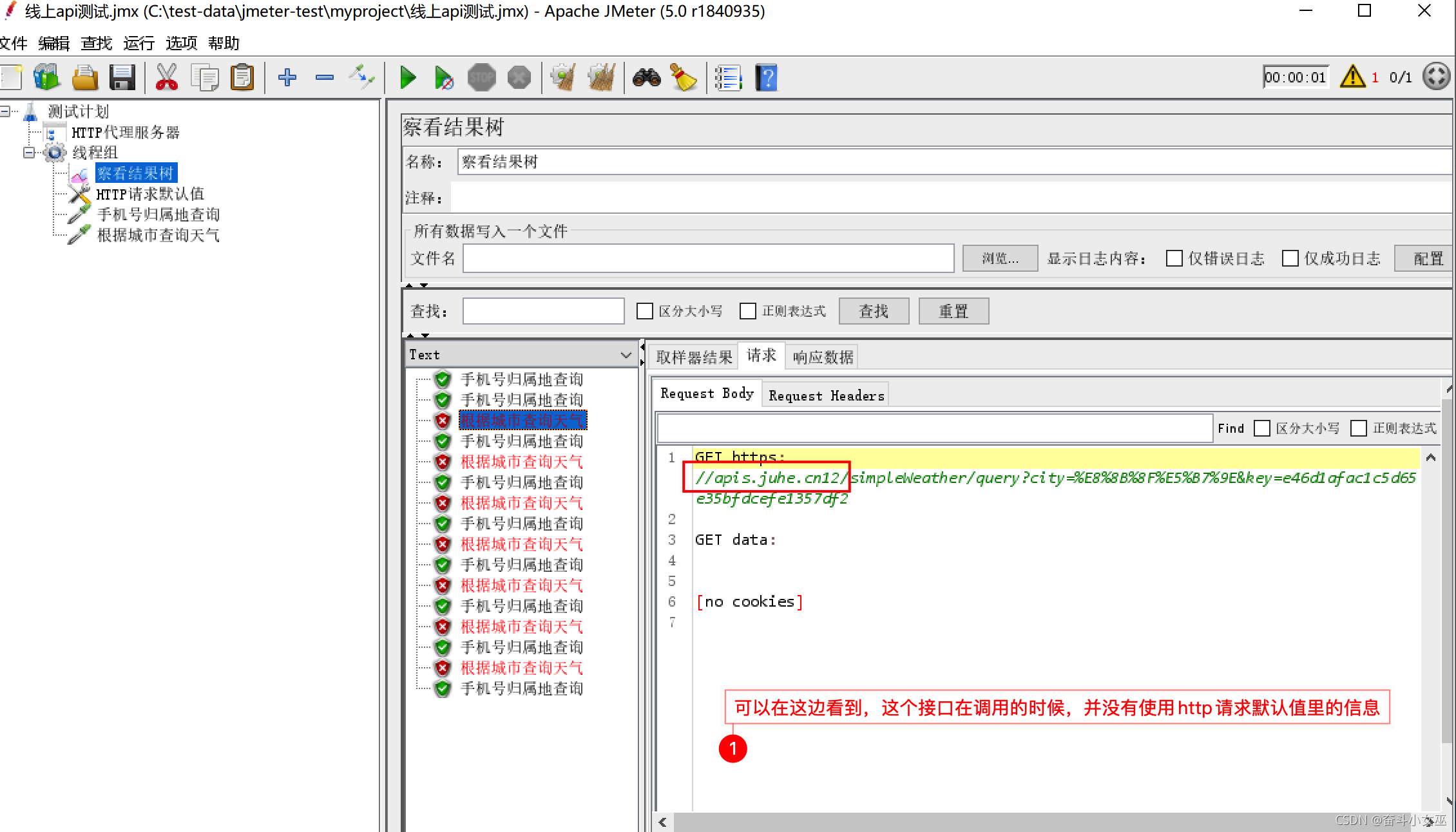
Task: Toggle 正则表达式 checkbox beside Find
Action: click(x=1358, y=428)
